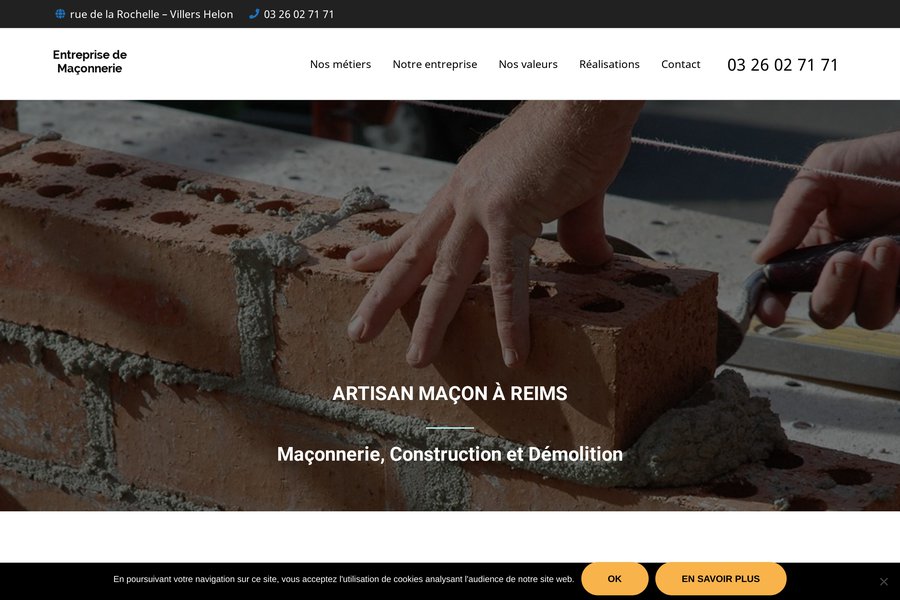Accept cookies with the OK button
The height and width of the screenshot is (600, 900).
615,579
